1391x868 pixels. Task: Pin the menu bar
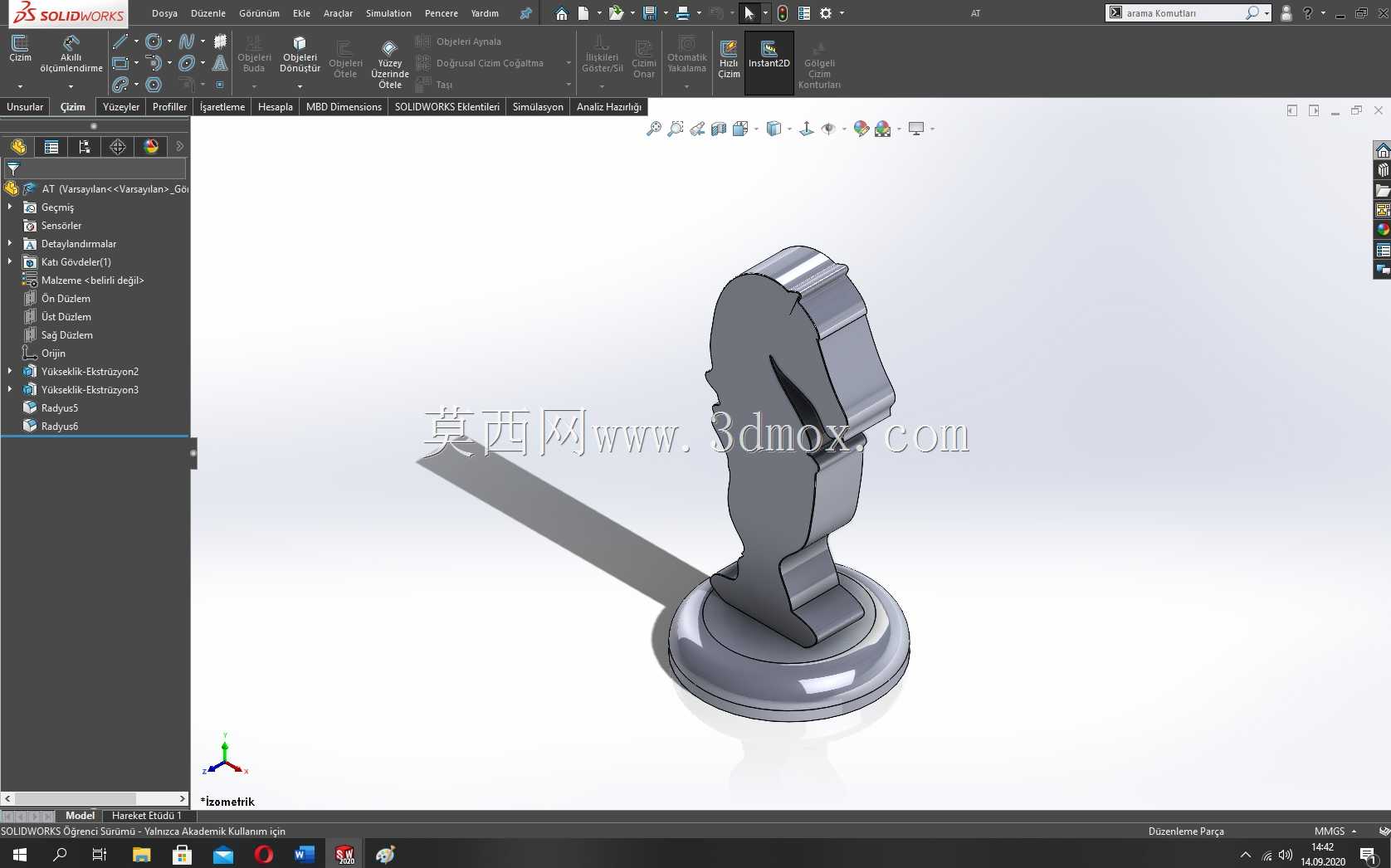525,13
